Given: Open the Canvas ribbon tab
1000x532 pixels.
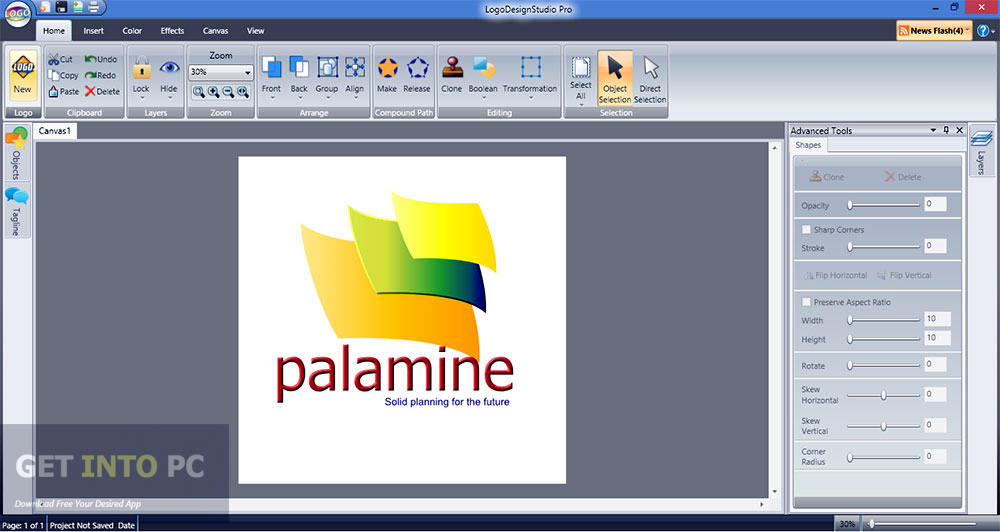Looking at the screenshot, I should point(216,31).
